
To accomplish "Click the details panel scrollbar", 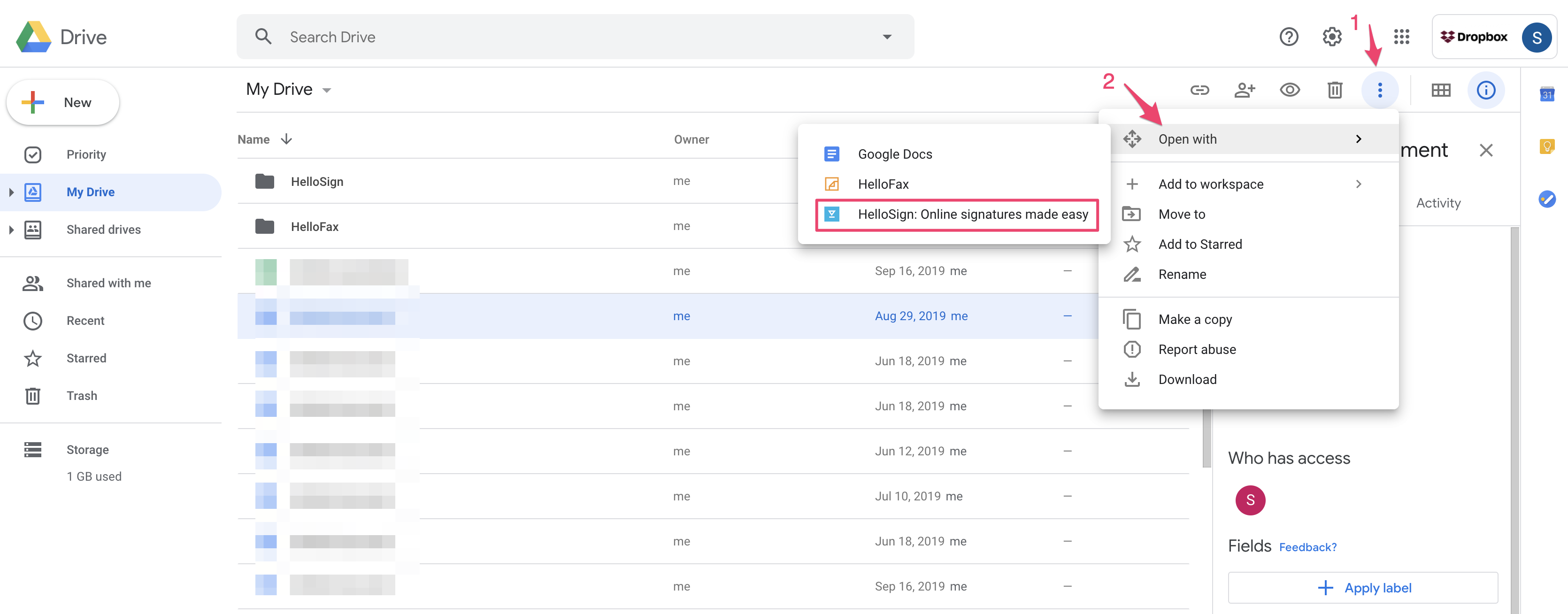I will (1514, 420).
